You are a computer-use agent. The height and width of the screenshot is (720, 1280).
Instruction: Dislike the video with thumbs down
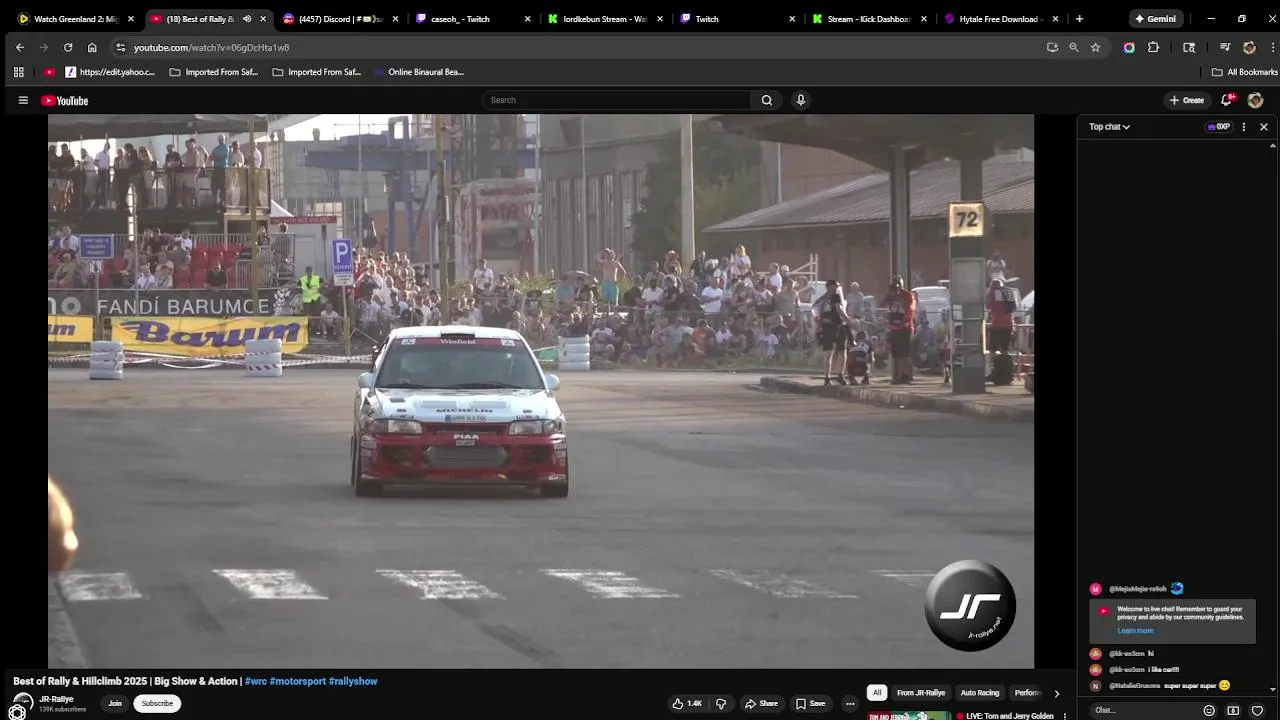721,703
